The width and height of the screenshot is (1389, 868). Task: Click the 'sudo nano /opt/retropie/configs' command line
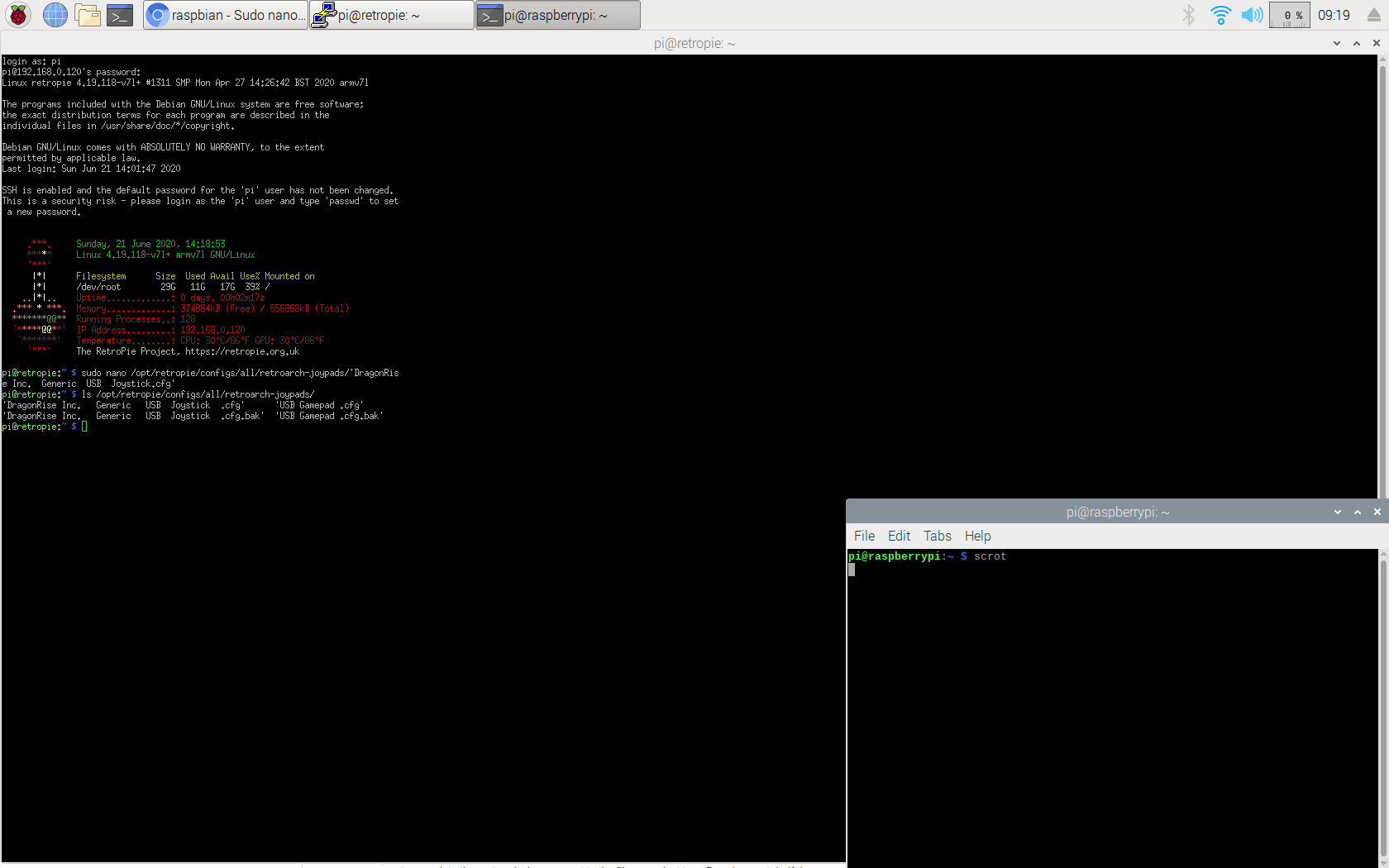click(x=200, y=378)
